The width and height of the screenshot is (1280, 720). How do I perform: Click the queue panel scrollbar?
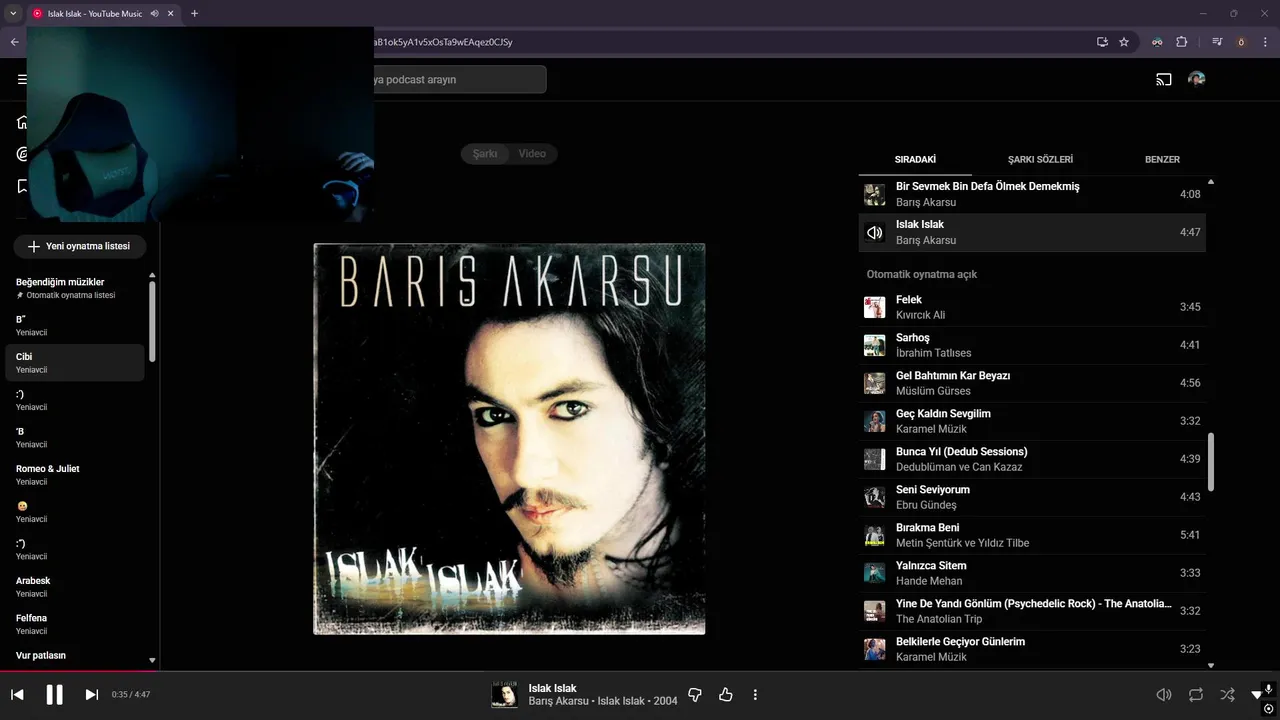[x=1211, y=461]
